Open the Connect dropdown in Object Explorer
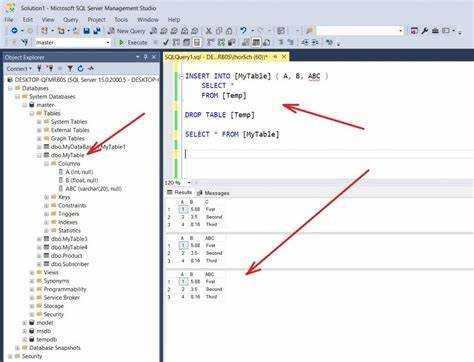Image resolution: width=474 pixels, height=362 pixels. click(19, 68)
